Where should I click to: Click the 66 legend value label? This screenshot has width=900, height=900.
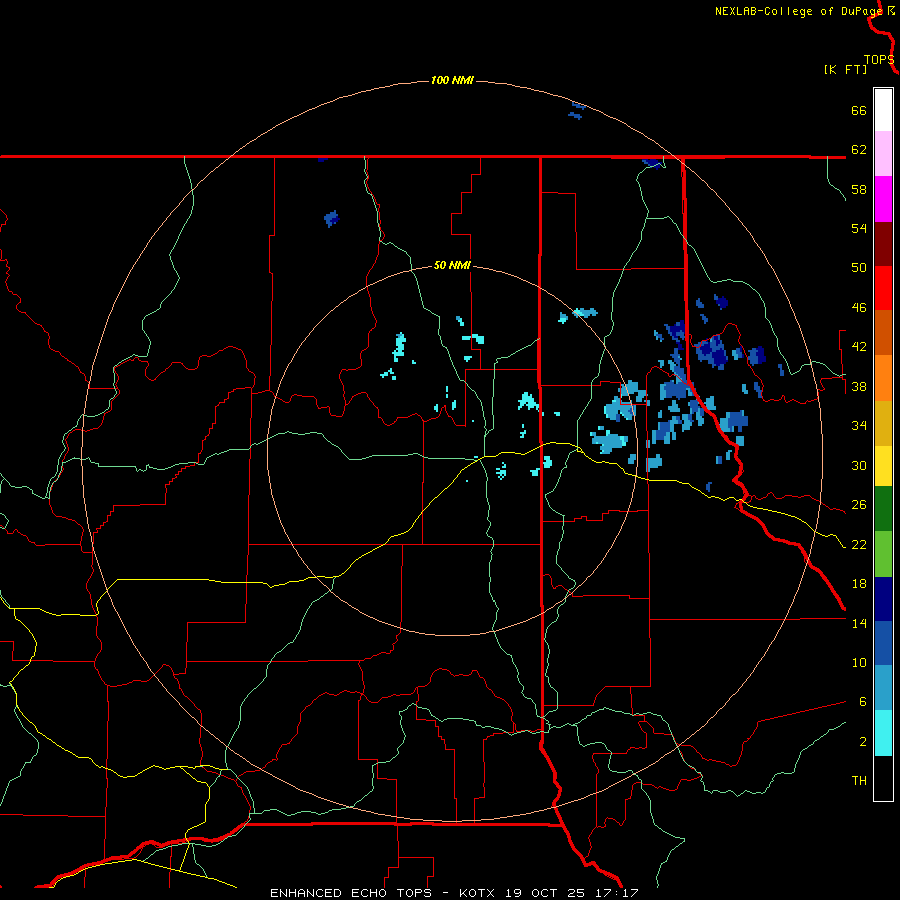[x=859, y=110]
